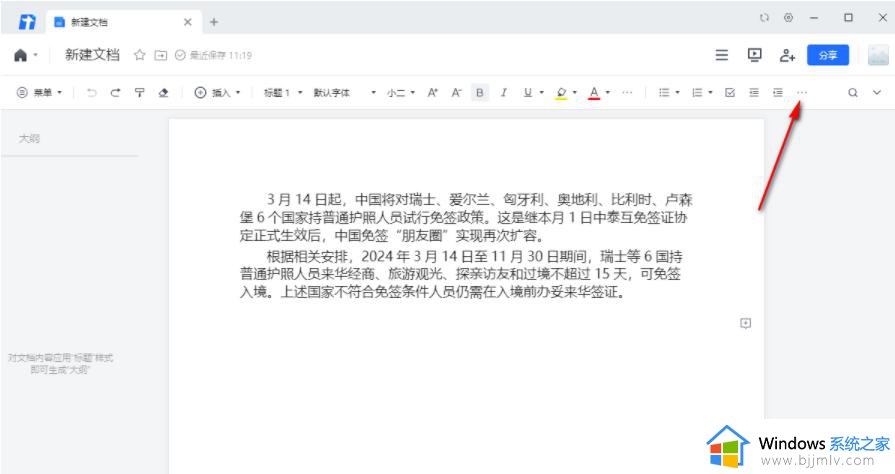This screenshot has width=895, height=474.
Task: Start presentation mode
Action: tap(755, 55)
